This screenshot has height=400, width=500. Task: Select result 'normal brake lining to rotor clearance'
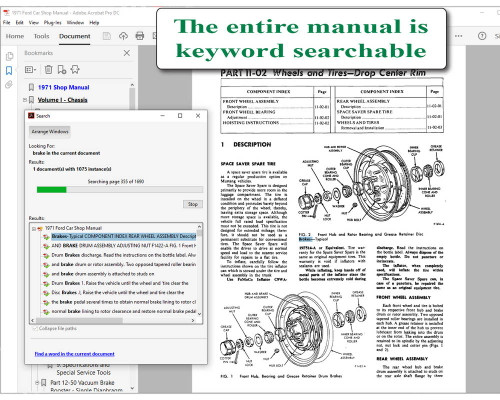click(124, 311)
